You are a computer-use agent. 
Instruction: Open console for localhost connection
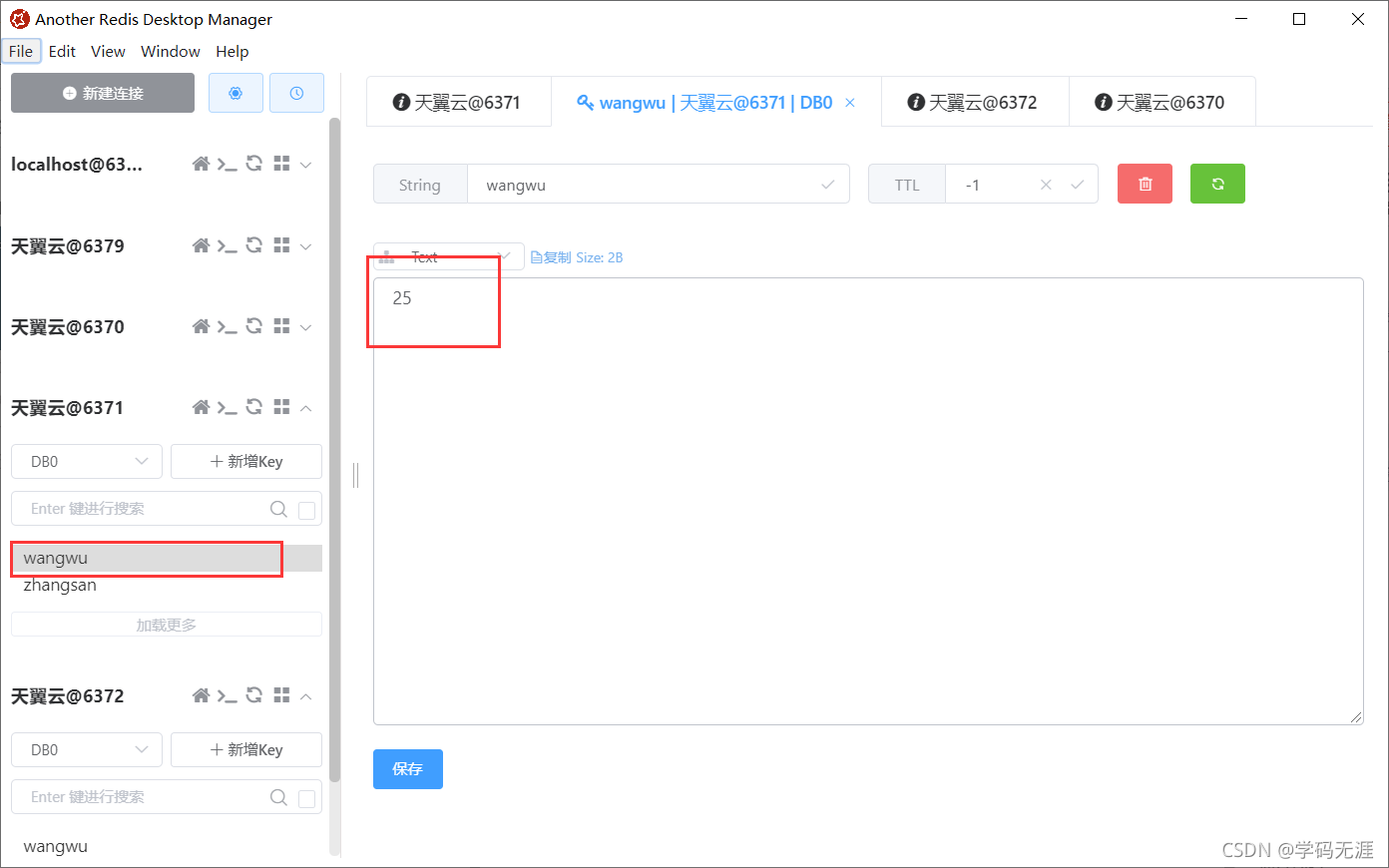tap(228, 164)
